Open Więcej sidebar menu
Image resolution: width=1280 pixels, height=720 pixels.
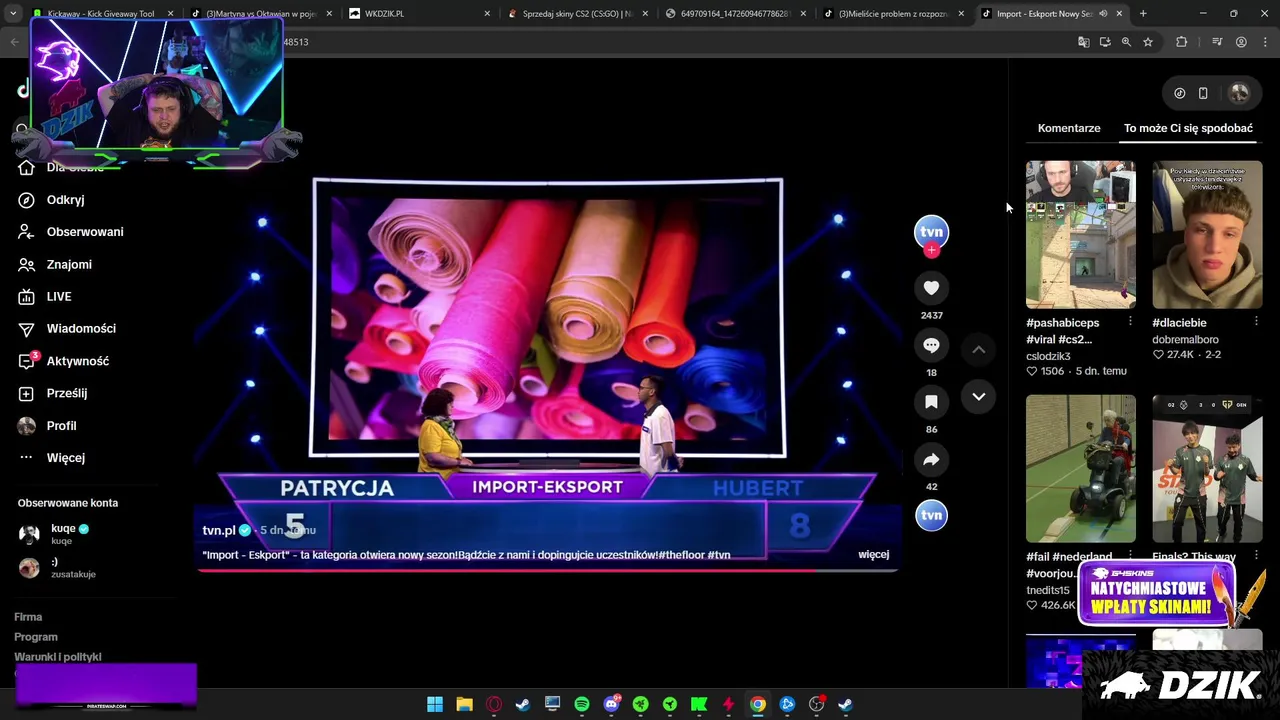(51, 458)
